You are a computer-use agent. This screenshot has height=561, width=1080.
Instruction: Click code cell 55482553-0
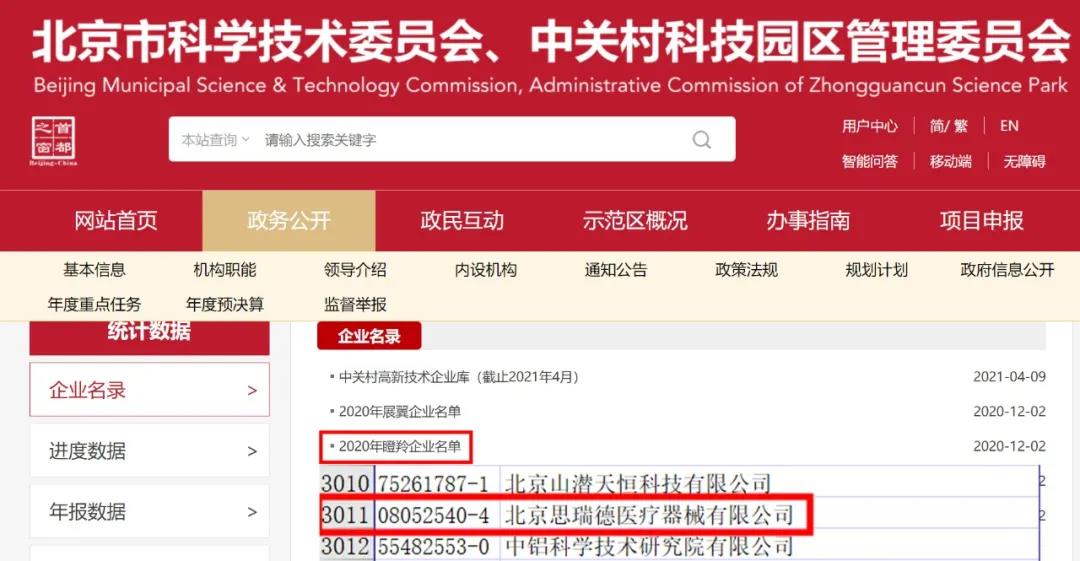(x=434, y=547)
